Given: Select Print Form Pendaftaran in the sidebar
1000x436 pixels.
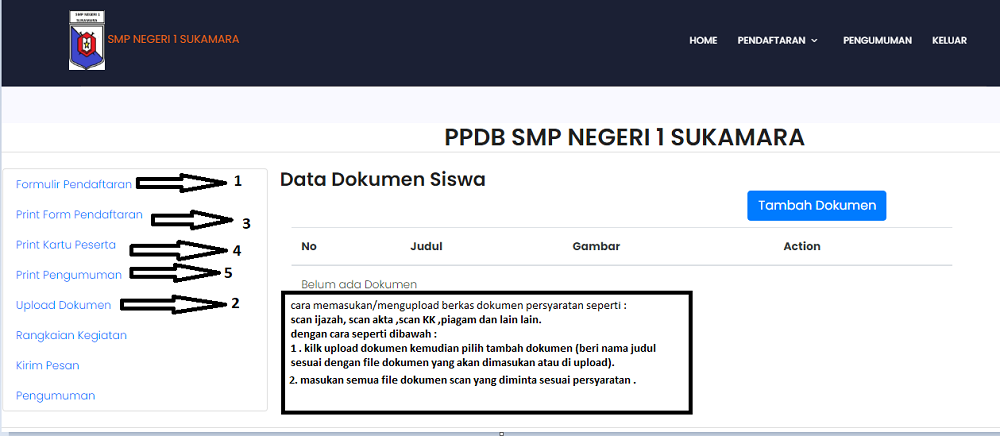Looking at the screenshot, I should (x=79, y=215).
